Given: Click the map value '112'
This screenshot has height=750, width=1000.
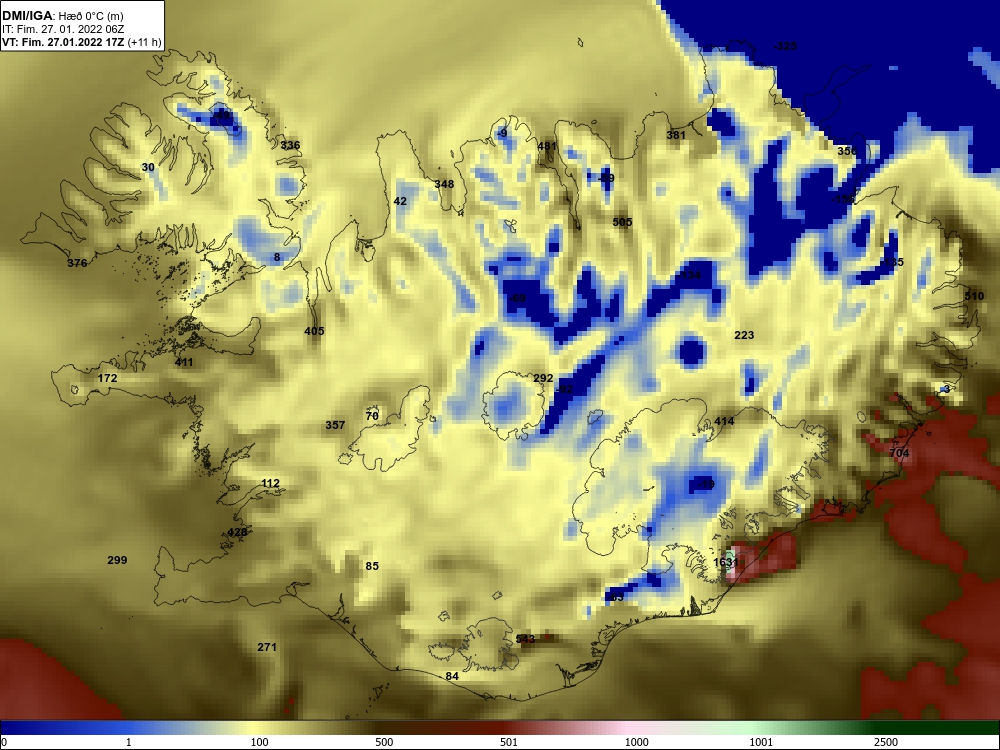Looking at the screenshot, I should point(270,483).
